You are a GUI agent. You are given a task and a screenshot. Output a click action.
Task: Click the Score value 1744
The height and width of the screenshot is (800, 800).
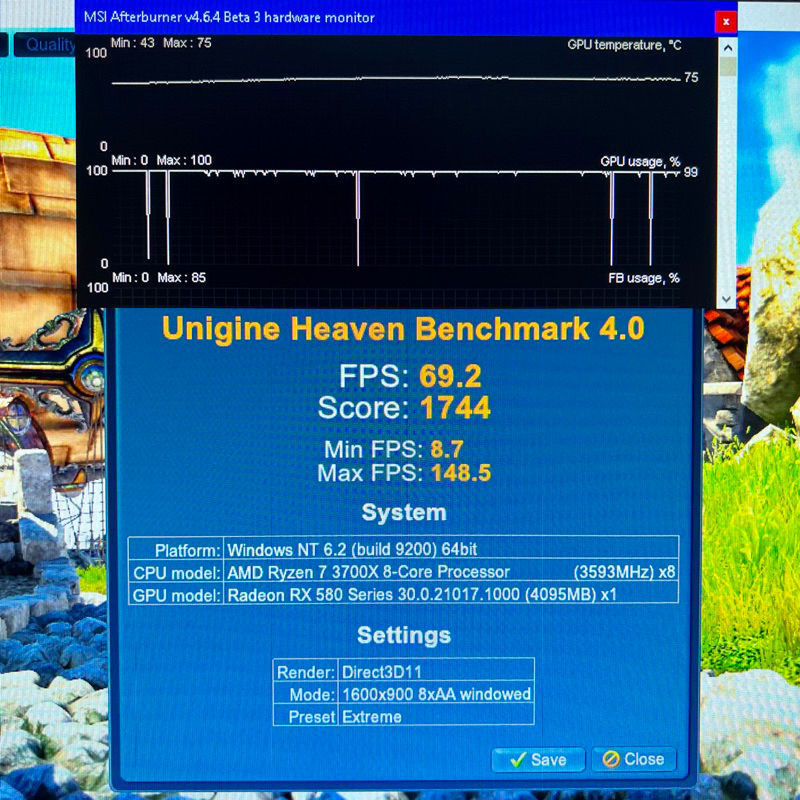click(x=455, y=408)
